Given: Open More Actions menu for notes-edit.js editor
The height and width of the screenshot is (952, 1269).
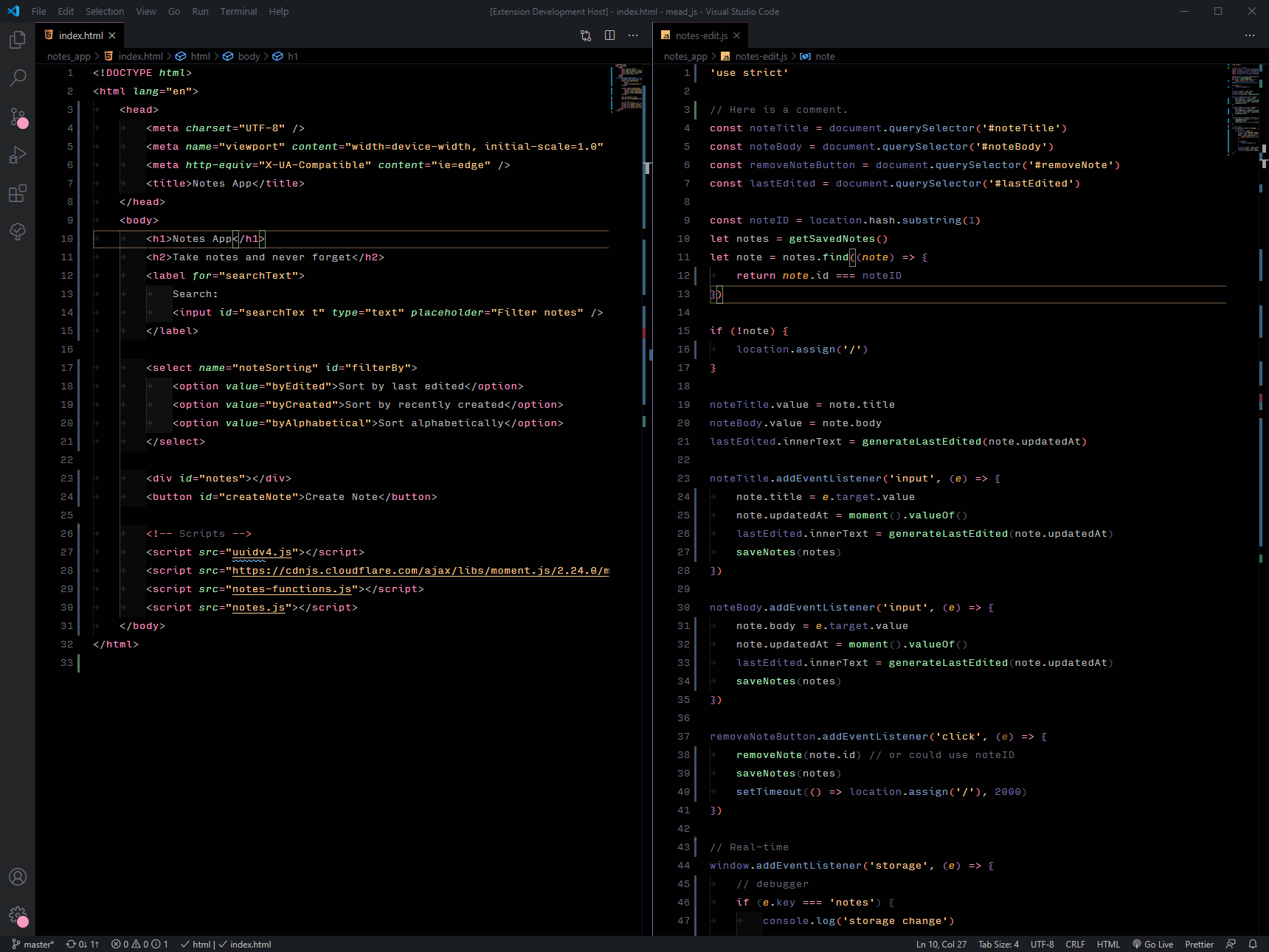Looking at the screenshot, I should tap(1250, 35).
